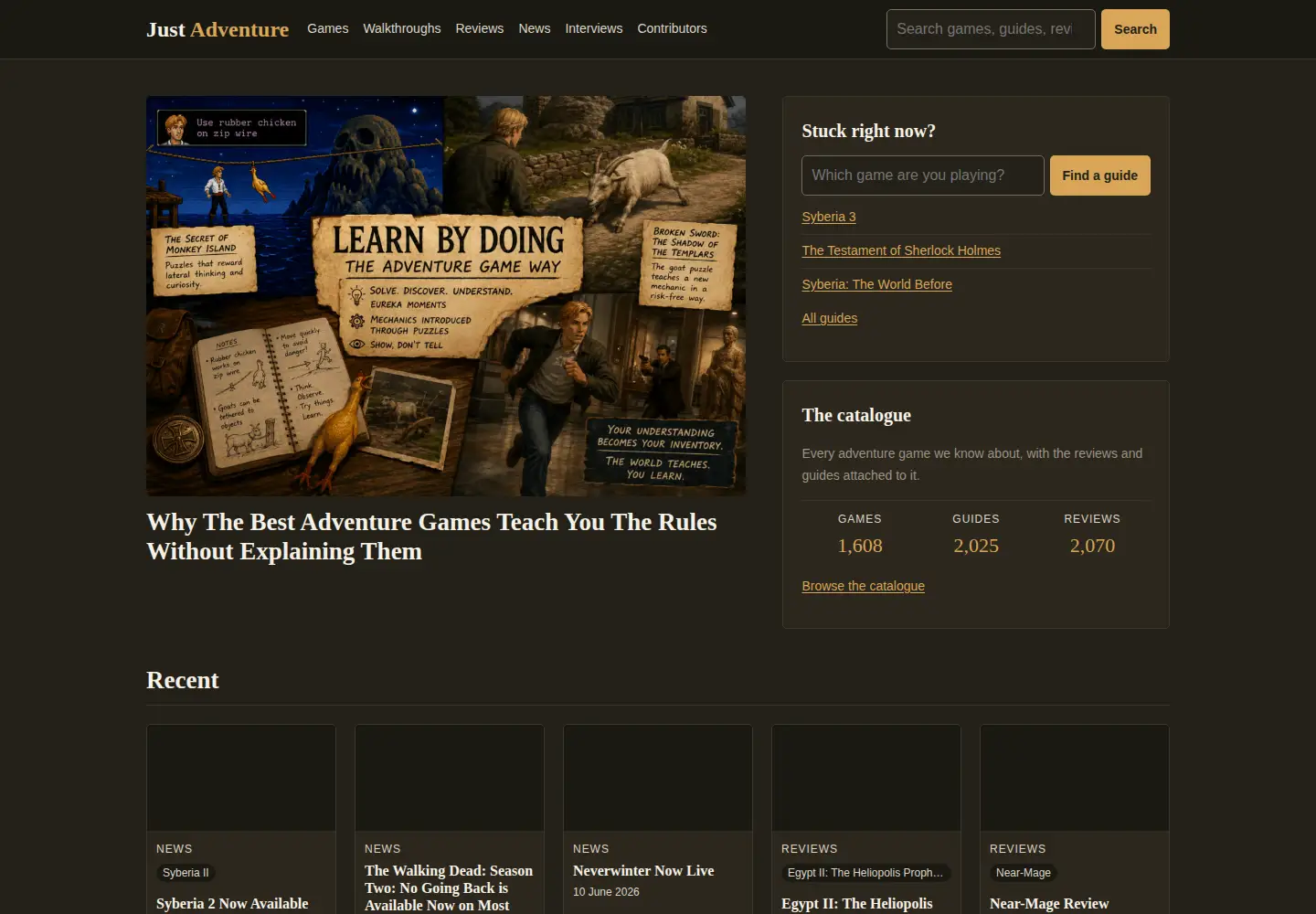Follow Browse the catalogue link
The image size is (1316, 914).
pyautogui.click(x=863, y=586)
